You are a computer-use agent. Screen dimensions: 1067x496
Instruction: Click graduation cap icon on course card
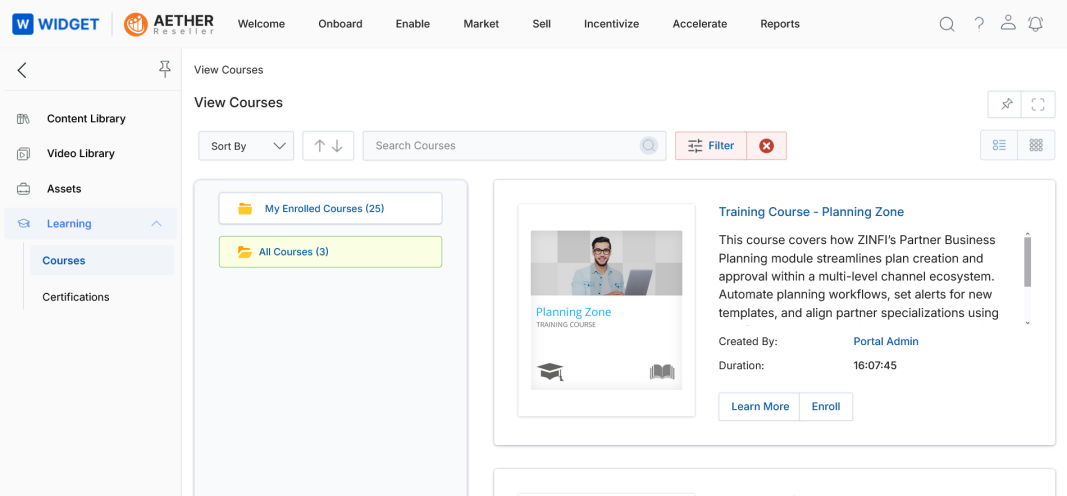[550, 371]
